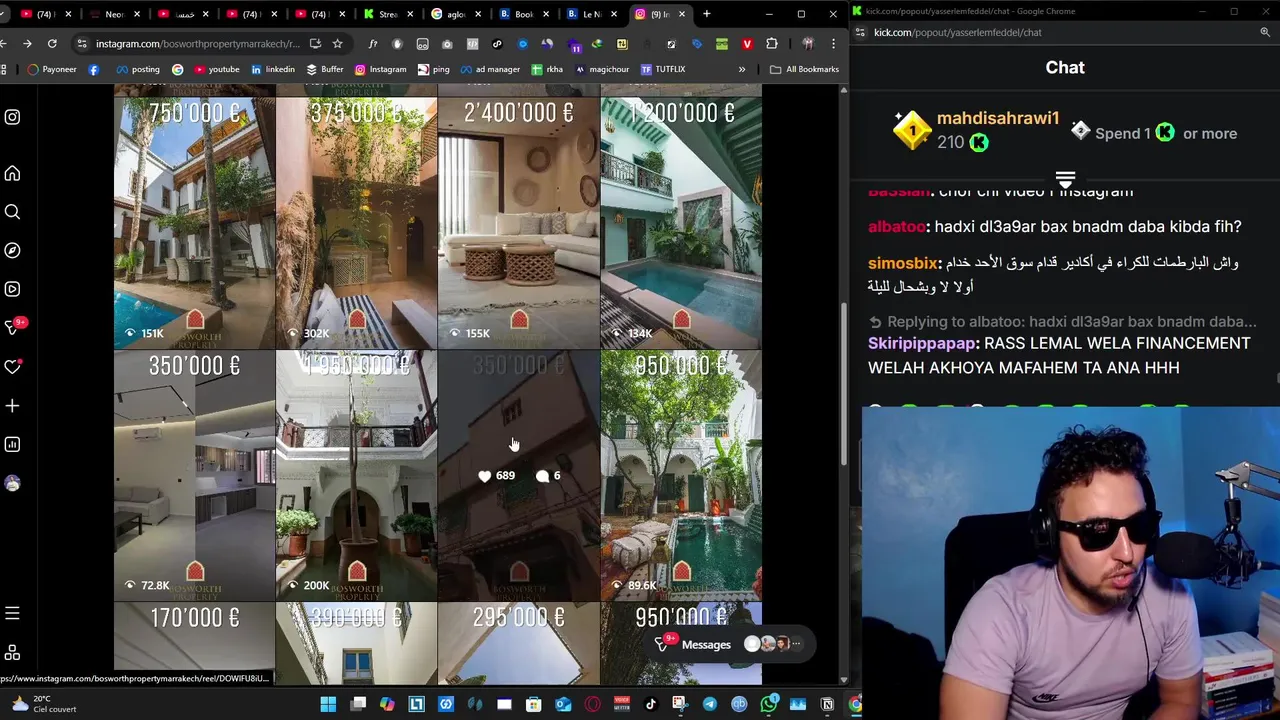Open Task View on taskbar
The width and height of the screenshot is (1280, 720).
click(x=358, y=704)
